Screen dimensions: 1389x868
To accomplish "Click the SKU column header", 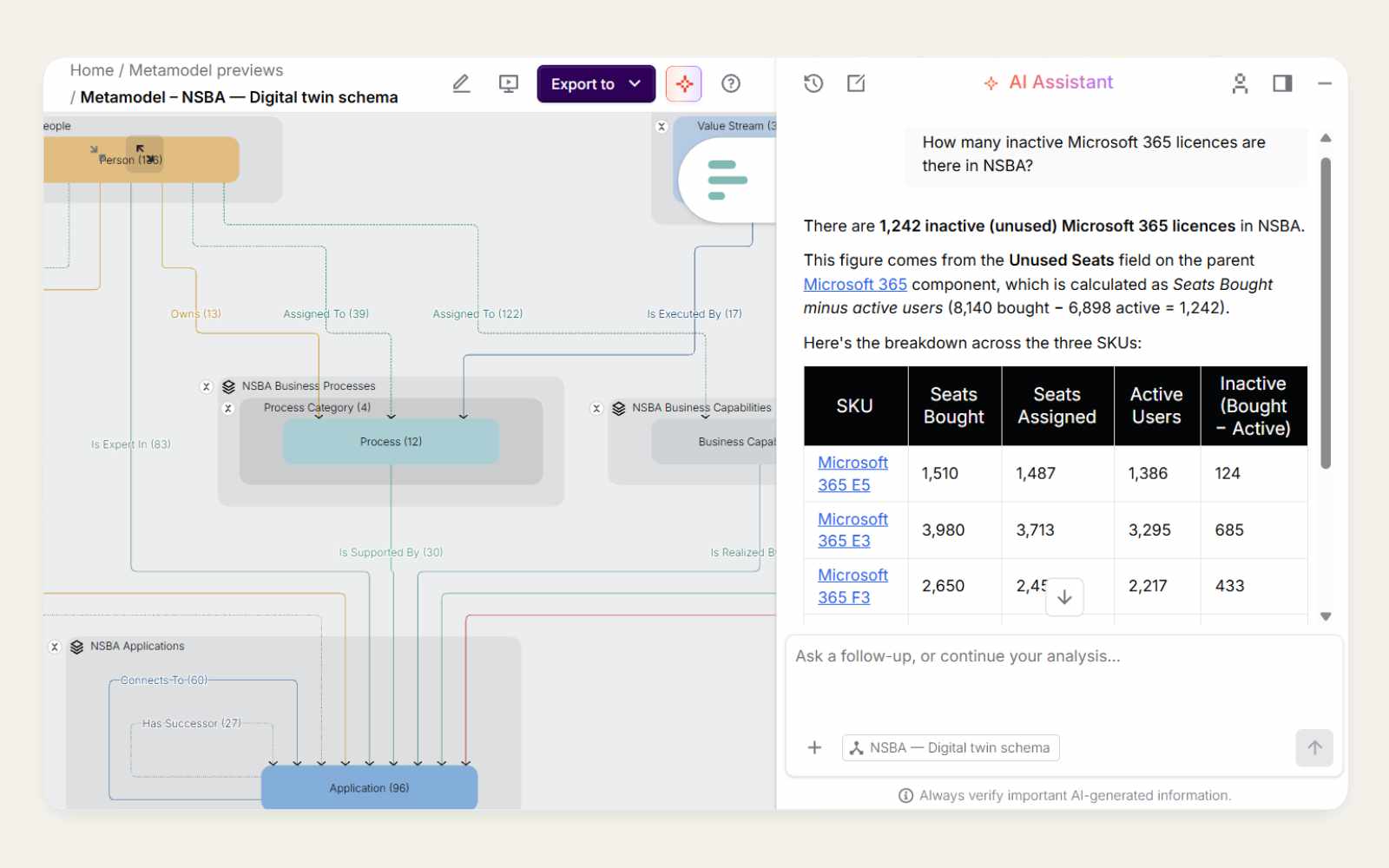I will tap(855, 406).
